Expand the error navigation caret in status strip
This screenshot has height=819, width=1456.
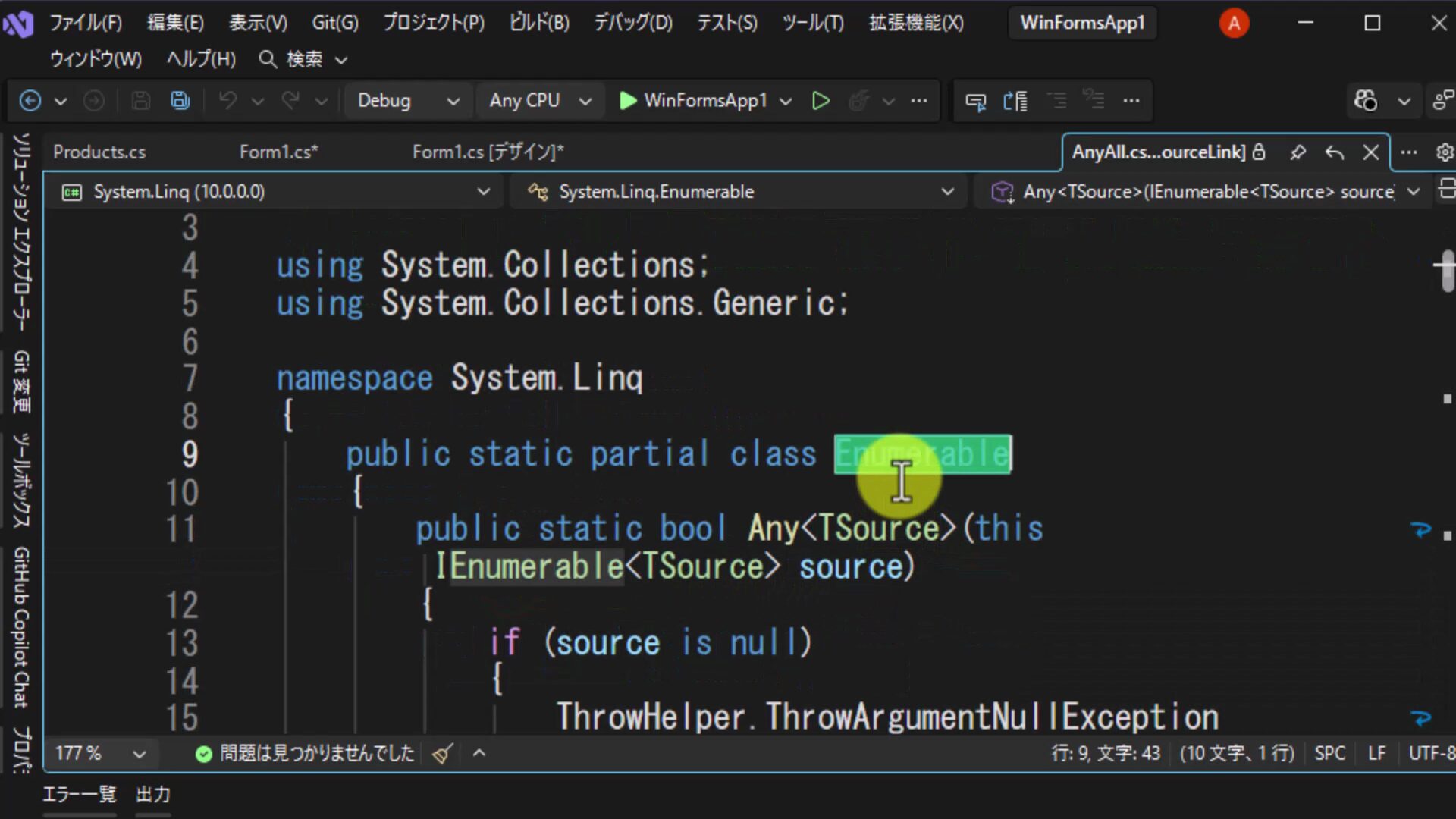tap(479, 753)
